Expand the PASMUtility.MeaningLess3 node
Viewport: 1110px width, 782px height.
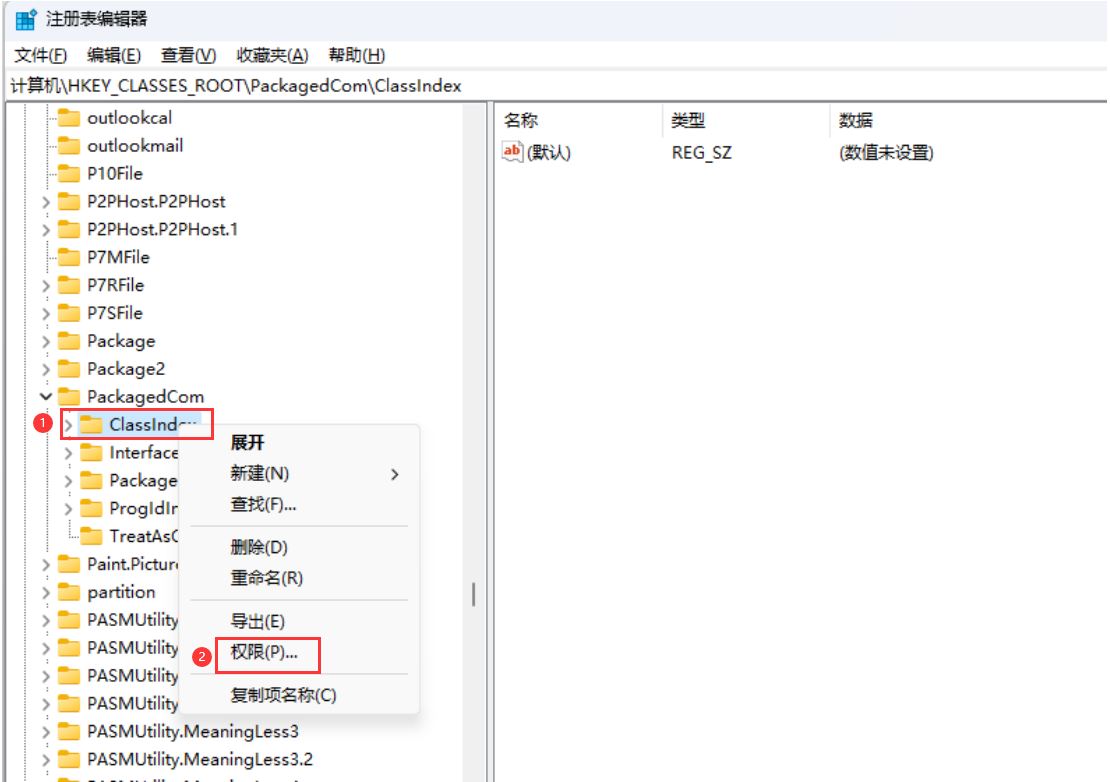point(45,731)
